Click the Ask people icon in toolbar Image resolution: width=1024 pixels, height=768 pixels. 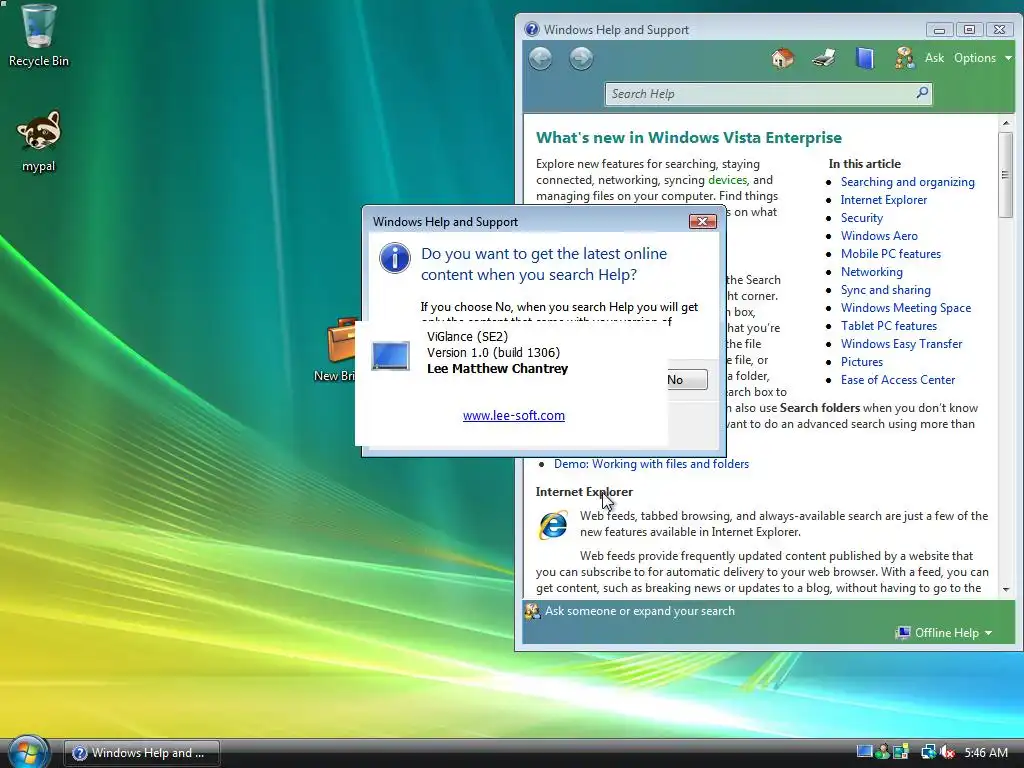click(x=904, y=58)
